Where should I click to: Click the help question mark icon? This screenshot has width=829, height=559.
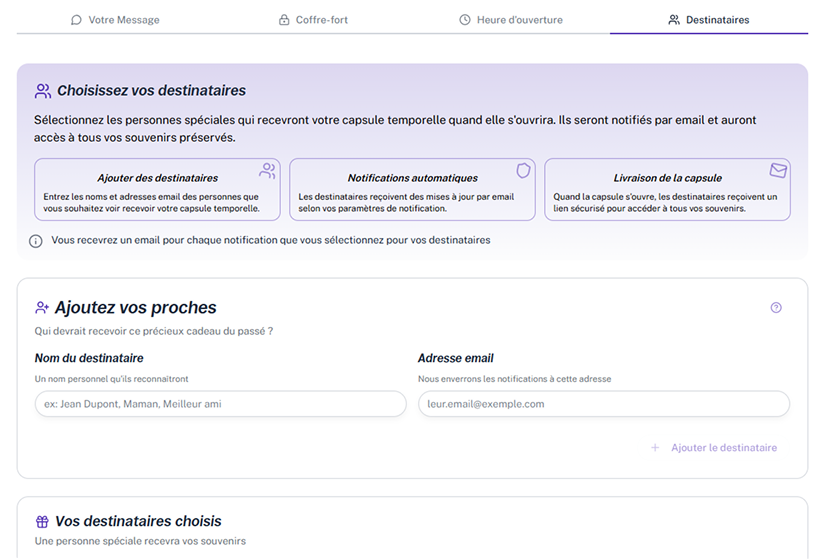[776, 308]
